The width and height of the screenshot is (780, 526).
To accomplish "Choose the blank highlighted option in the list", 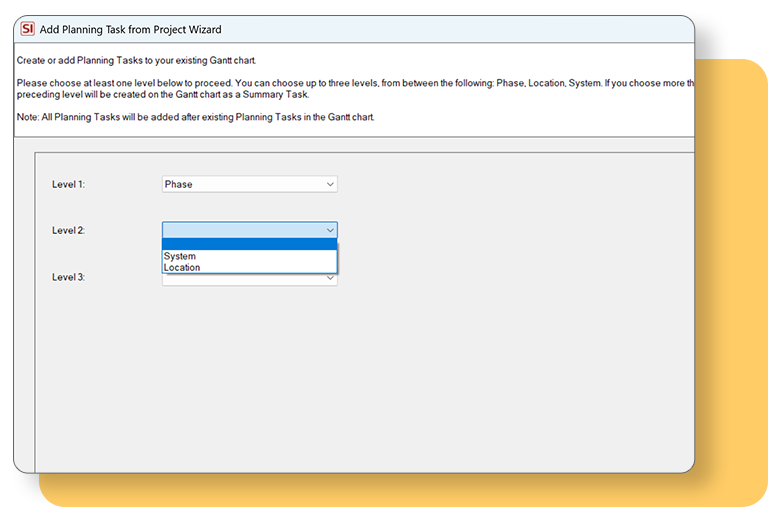I will click(x=249, y=244).
